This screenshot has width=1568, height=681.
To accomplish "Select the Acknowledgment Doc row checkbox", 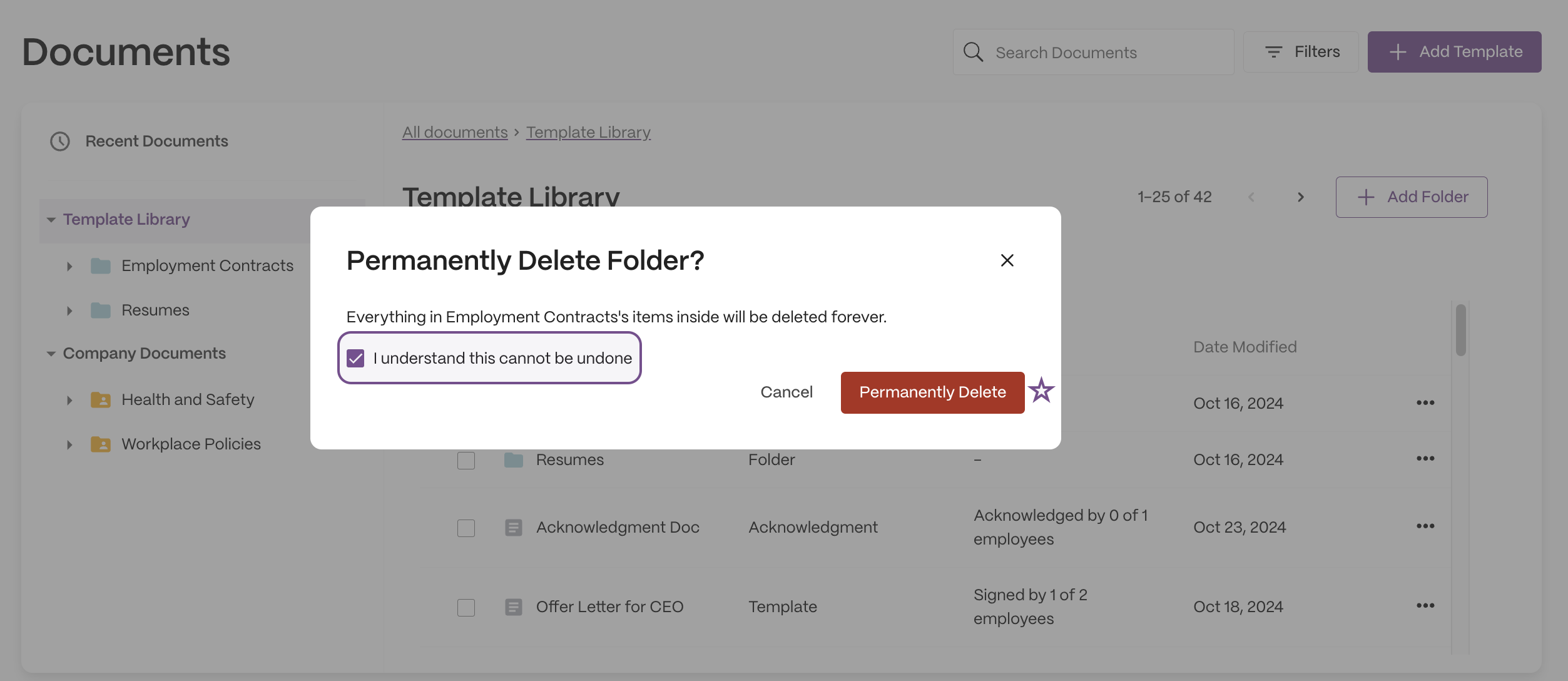I will pyautogui.click(x=466, y=528).
